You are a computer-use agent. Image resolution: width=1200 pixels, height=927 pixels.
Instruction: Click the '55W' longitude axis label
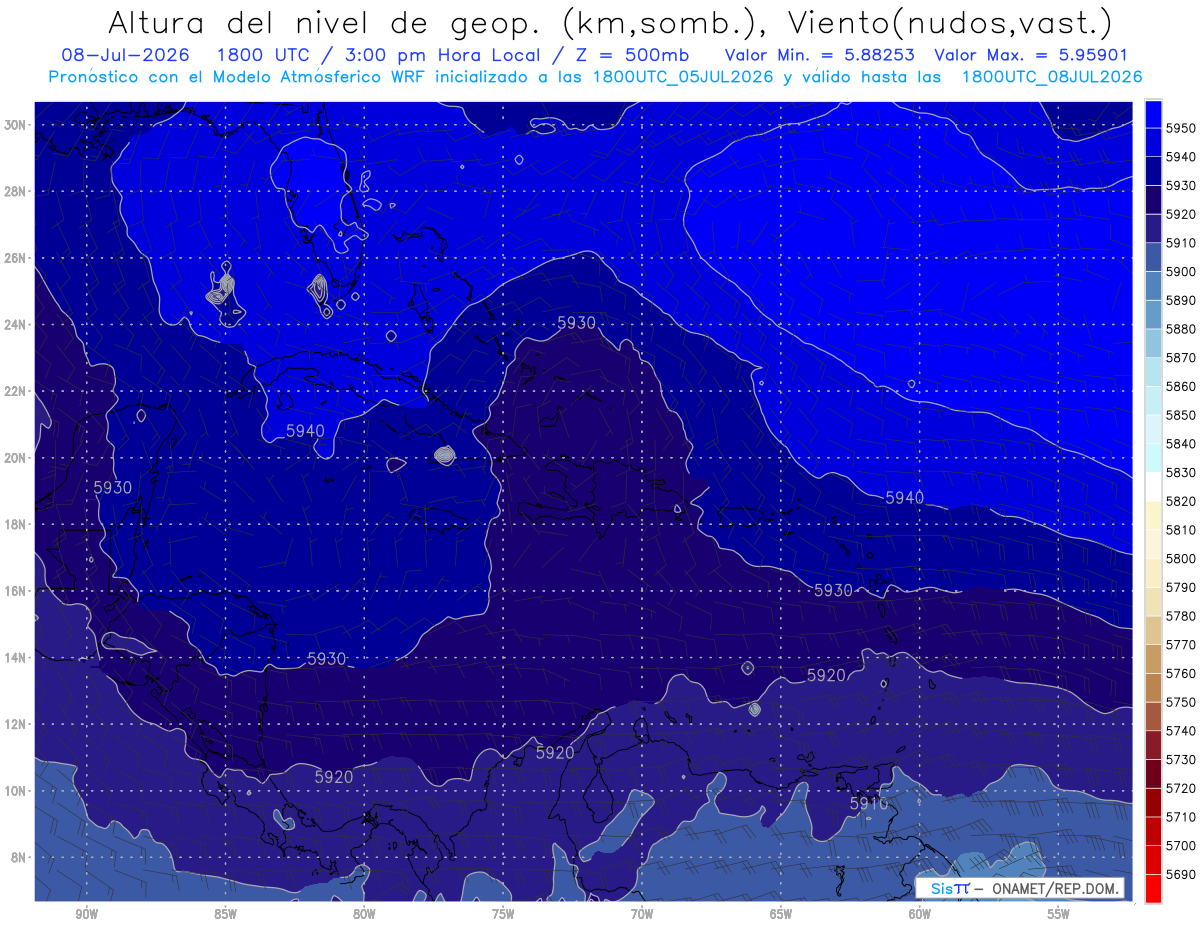[1059, 914]
